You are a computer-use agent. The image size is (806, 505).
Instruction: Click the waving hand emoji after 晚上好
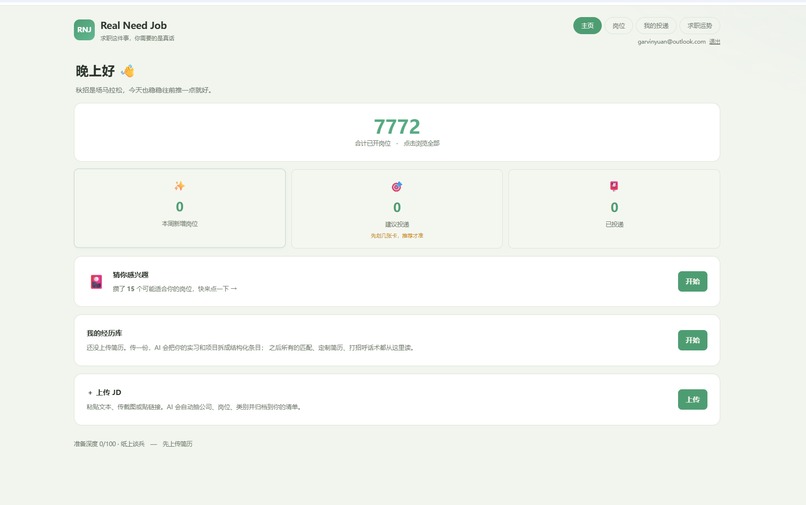point(127,70)
